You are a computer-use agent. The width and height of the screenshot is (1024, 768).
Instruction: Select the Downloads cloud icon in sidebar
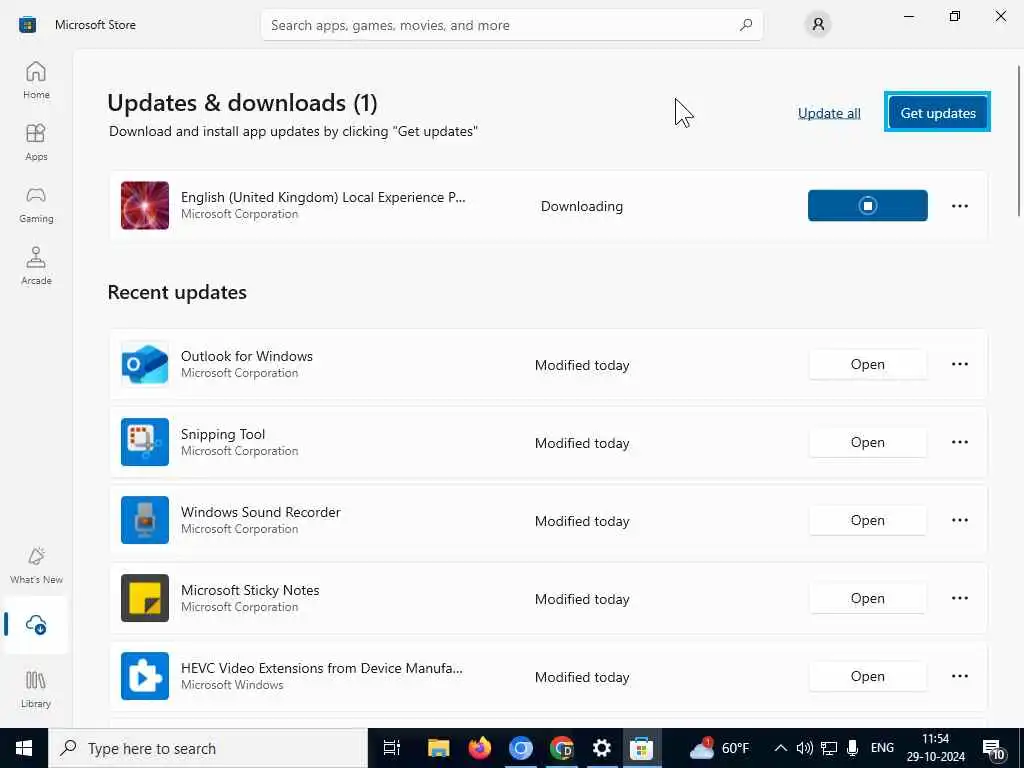coord(36,625)
